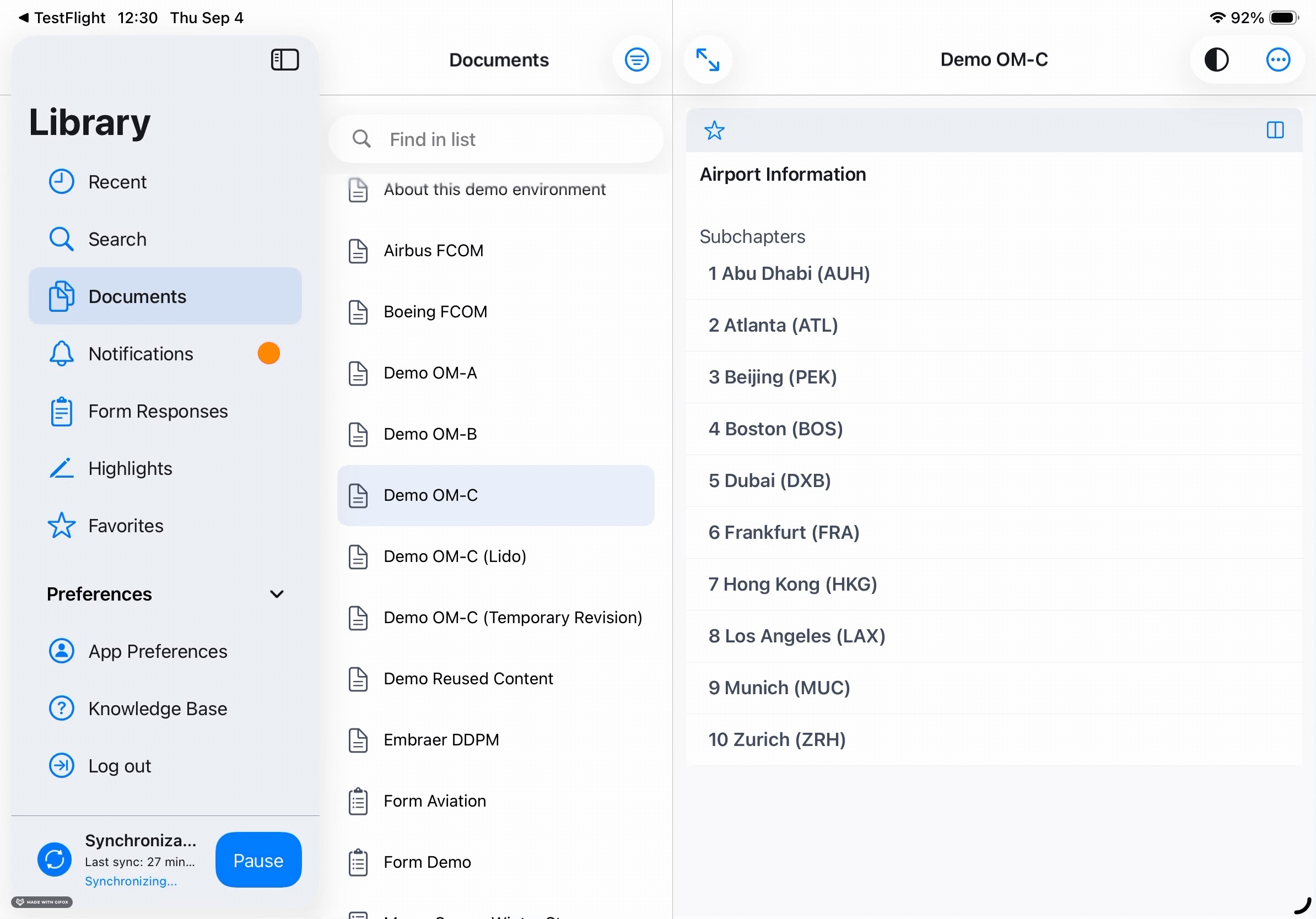Open the Embraer DDPM document
1316x919 pixels.
[441, 740]
